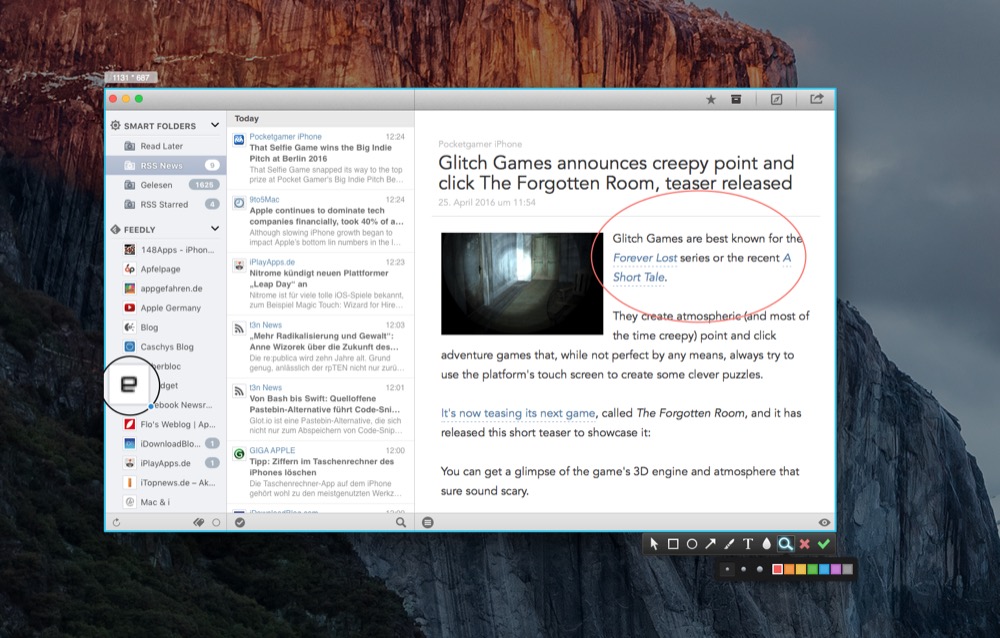Star the current article
Viewport: 1000px width, 638px height.
711,100
